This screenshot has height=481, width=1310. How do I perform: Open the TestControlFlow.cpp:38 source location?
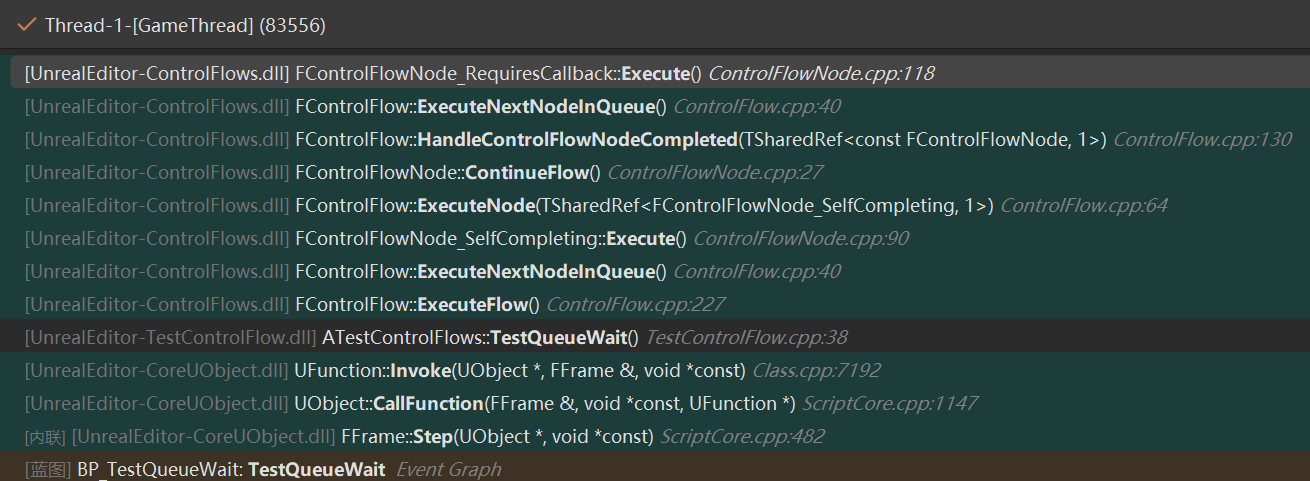747,338
